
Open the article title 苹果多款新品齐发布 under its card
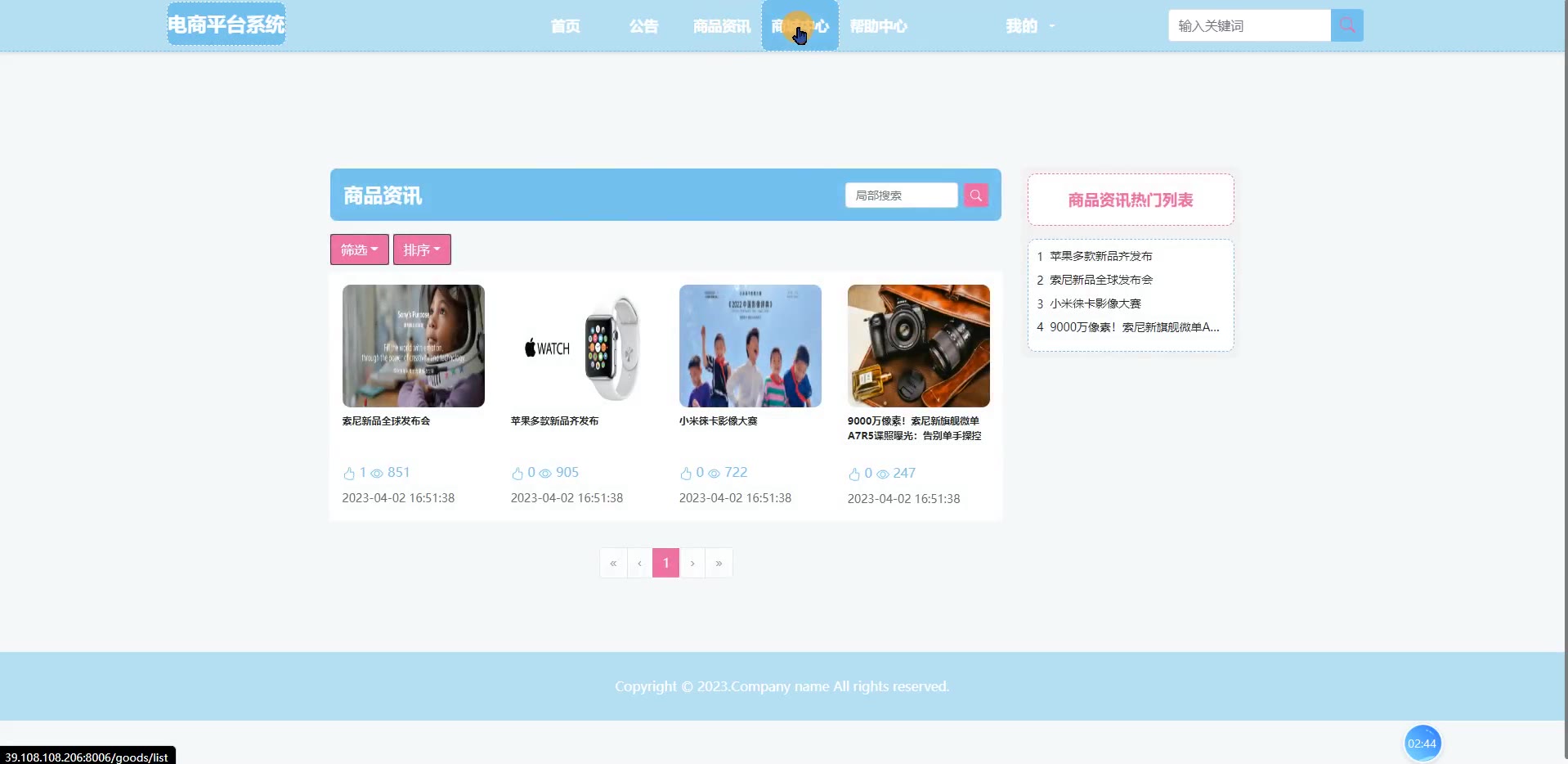pyautogui.click(x=554, y=421)
